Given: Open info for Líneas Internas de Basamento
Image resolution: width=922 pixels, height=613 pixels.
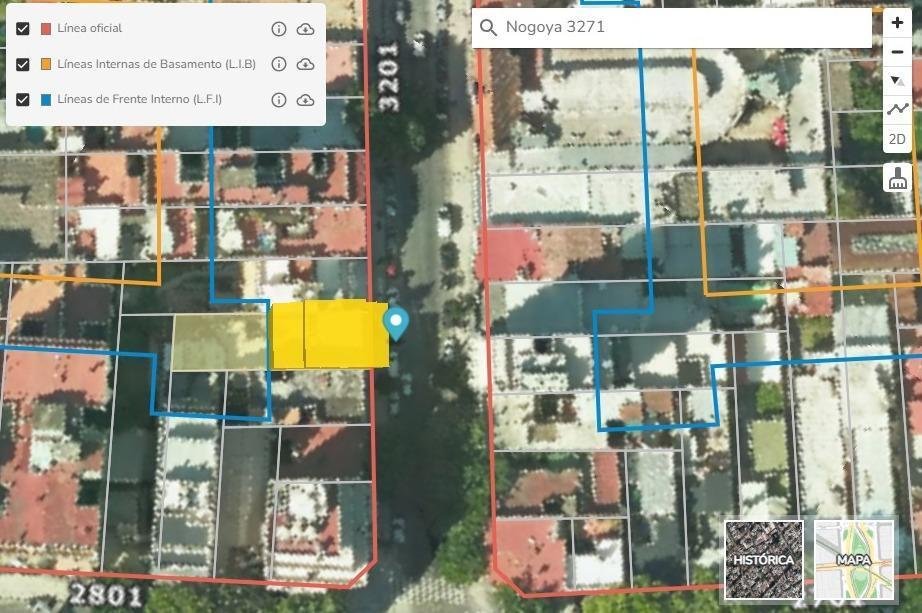Looking at the screenshot, I should point(279,64).
